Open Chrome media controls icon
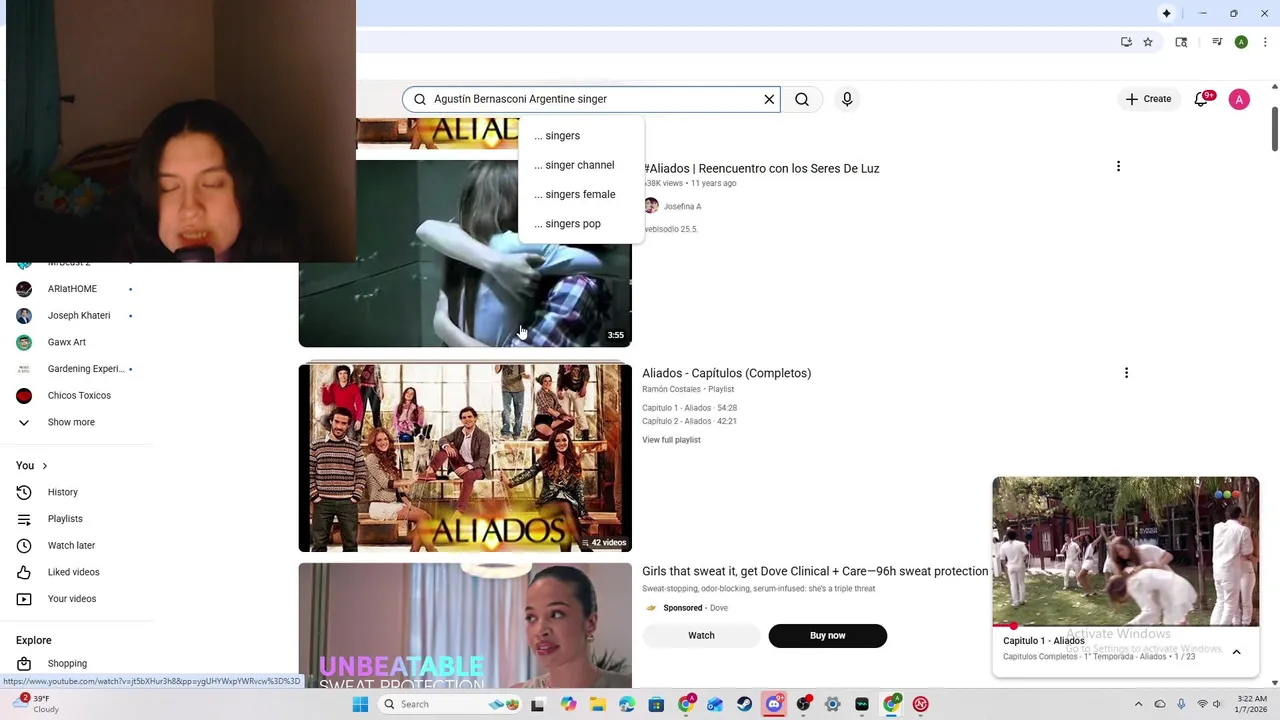This screenshot has height=720, width=1280. pyautogui.click(x=1217, y=42)
